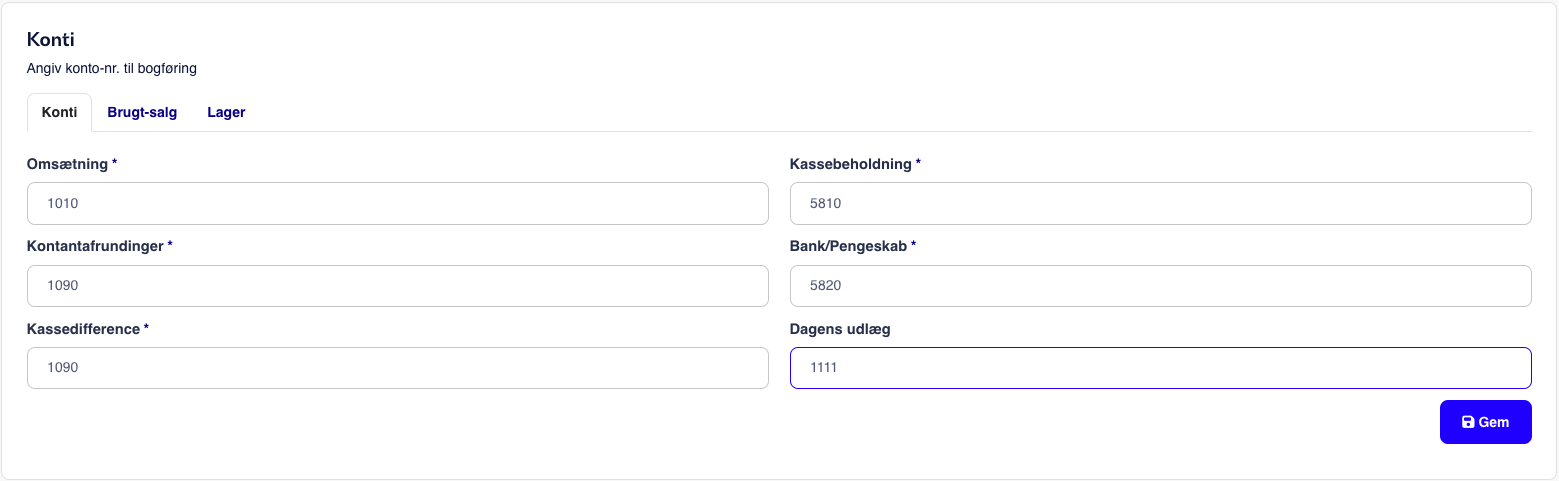Click the required asterisk beside Kassebeholdning
Screen dimensions: 1559x481
918,162
